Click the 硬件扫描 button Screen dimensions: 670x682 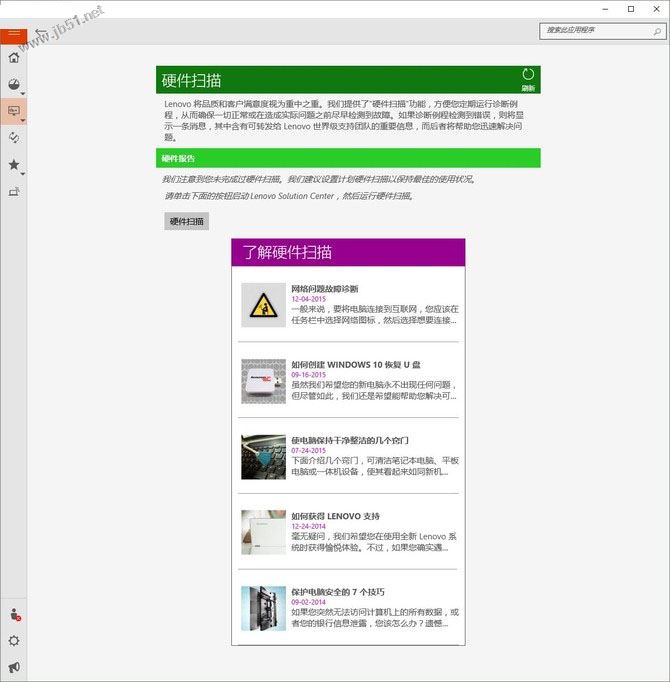click(186, 221)
